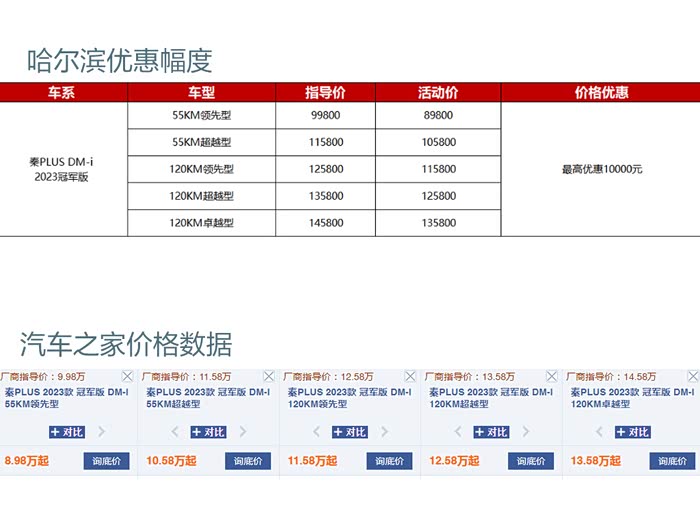Select the 145800 guide price cell
The height and width of the screenshot is (525, 700).
coord(325,223)
